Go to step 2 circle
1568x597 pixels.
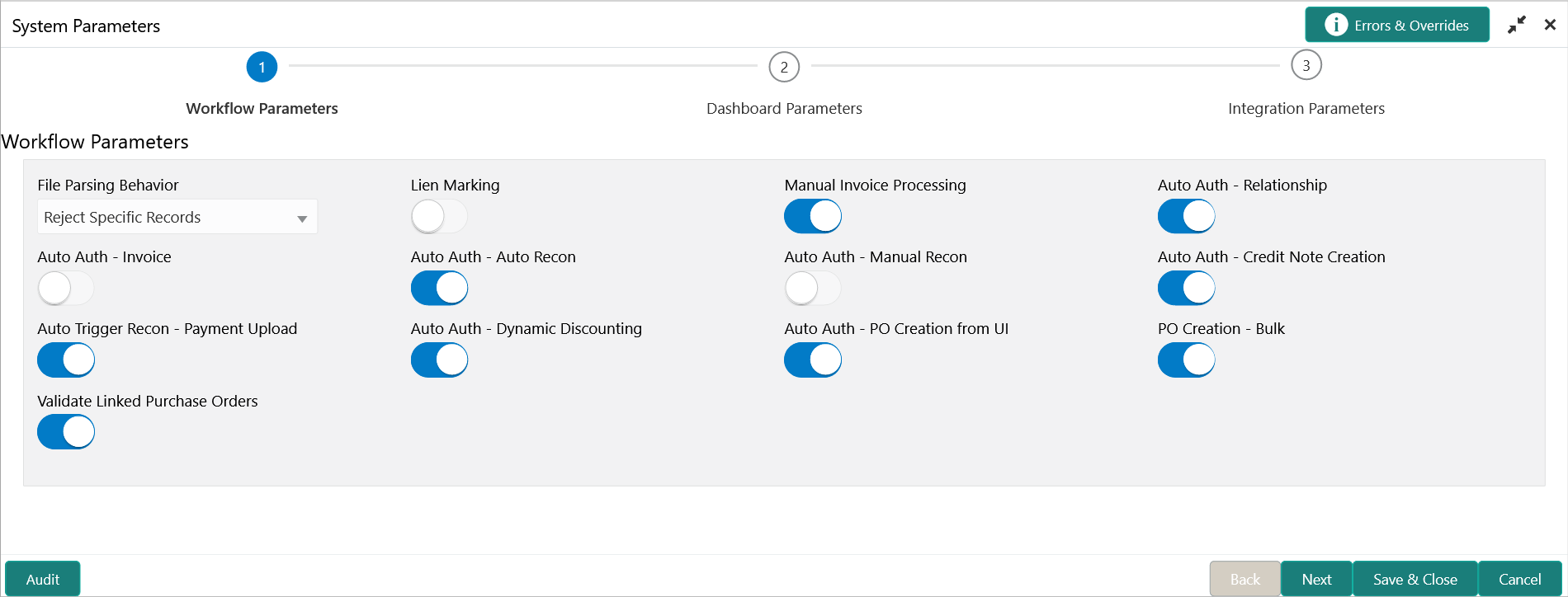(x=784, y=67)
